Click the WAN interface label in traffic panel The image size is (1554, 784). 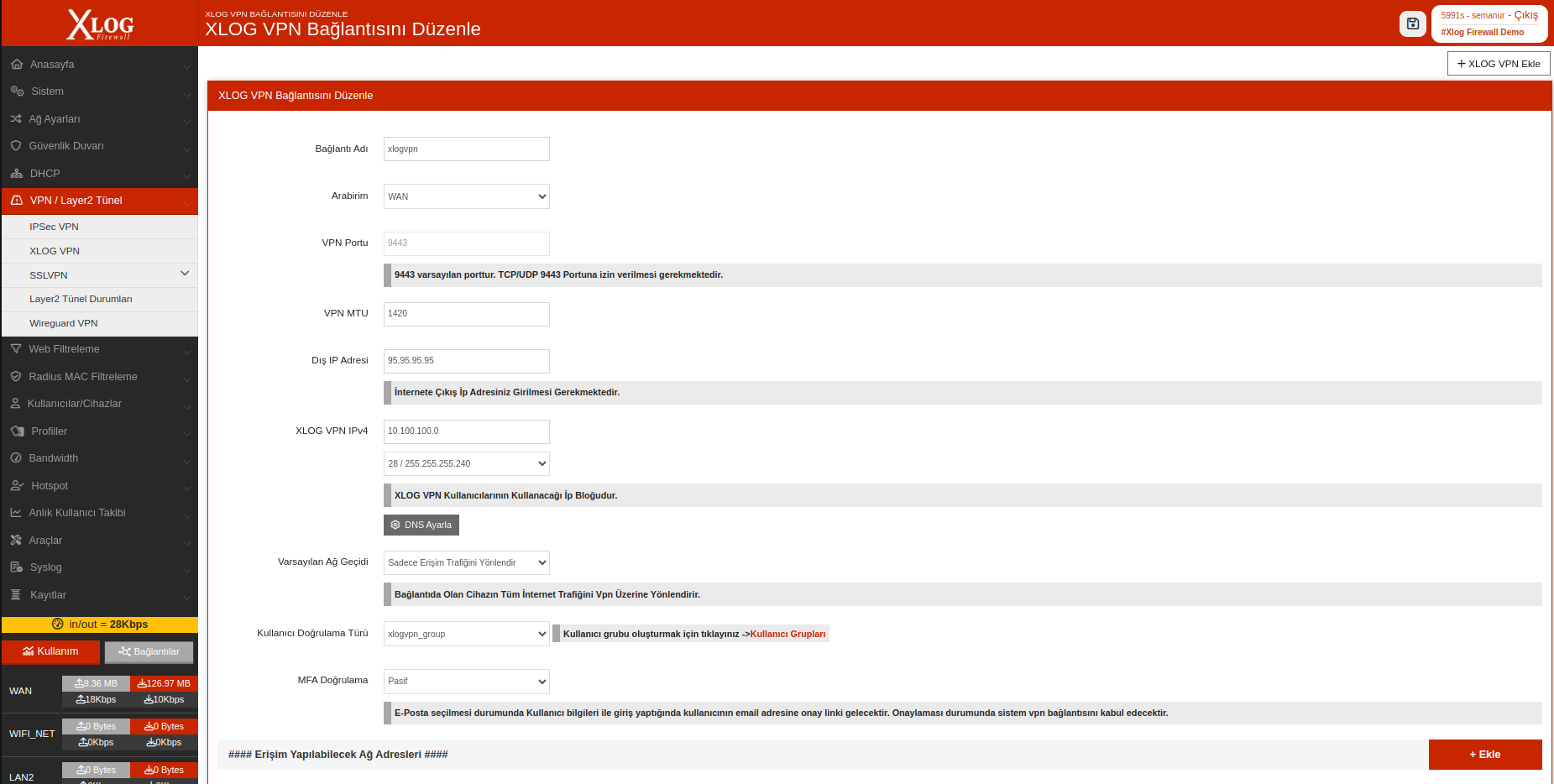coord(20,691)
